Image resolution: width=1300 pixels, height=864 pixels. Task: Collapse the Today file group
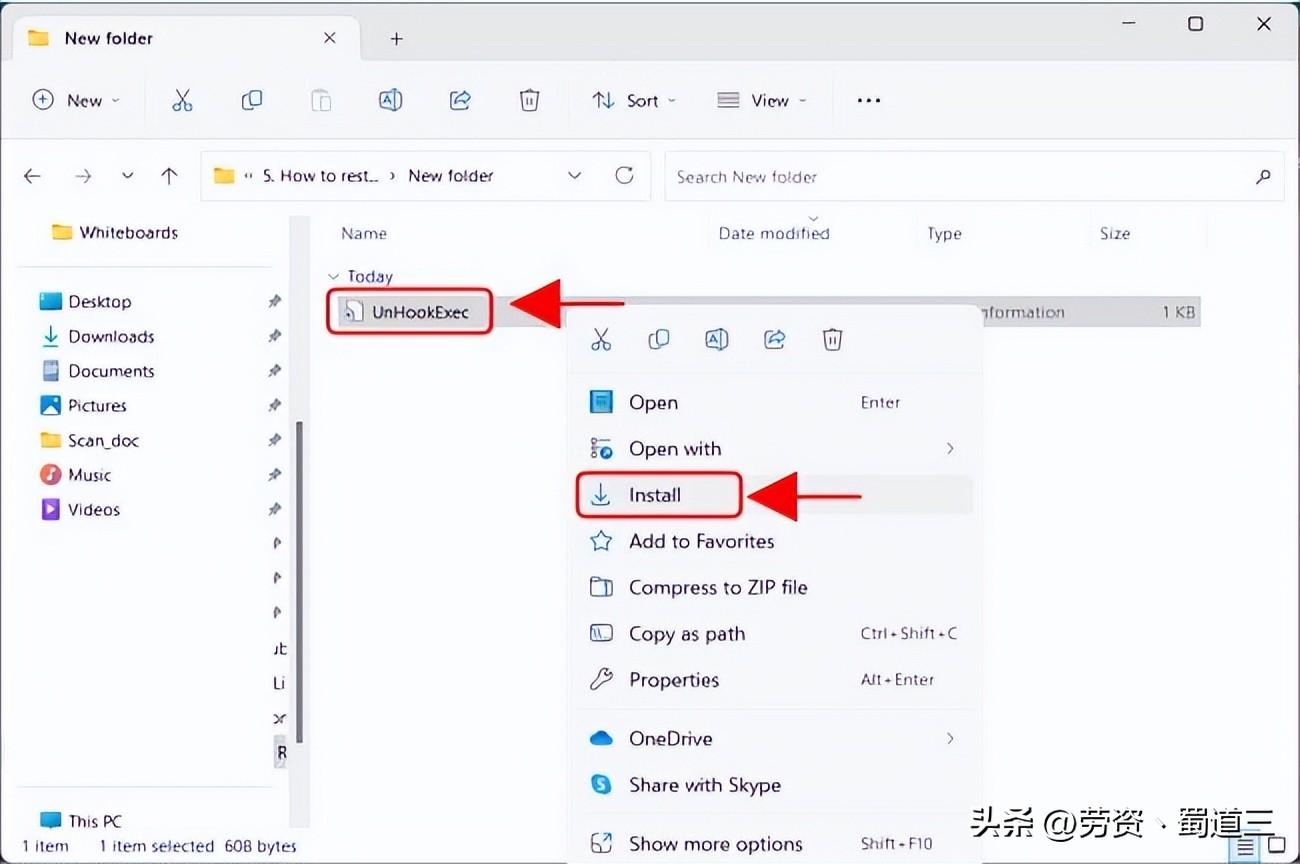click(x=333, y=277)
